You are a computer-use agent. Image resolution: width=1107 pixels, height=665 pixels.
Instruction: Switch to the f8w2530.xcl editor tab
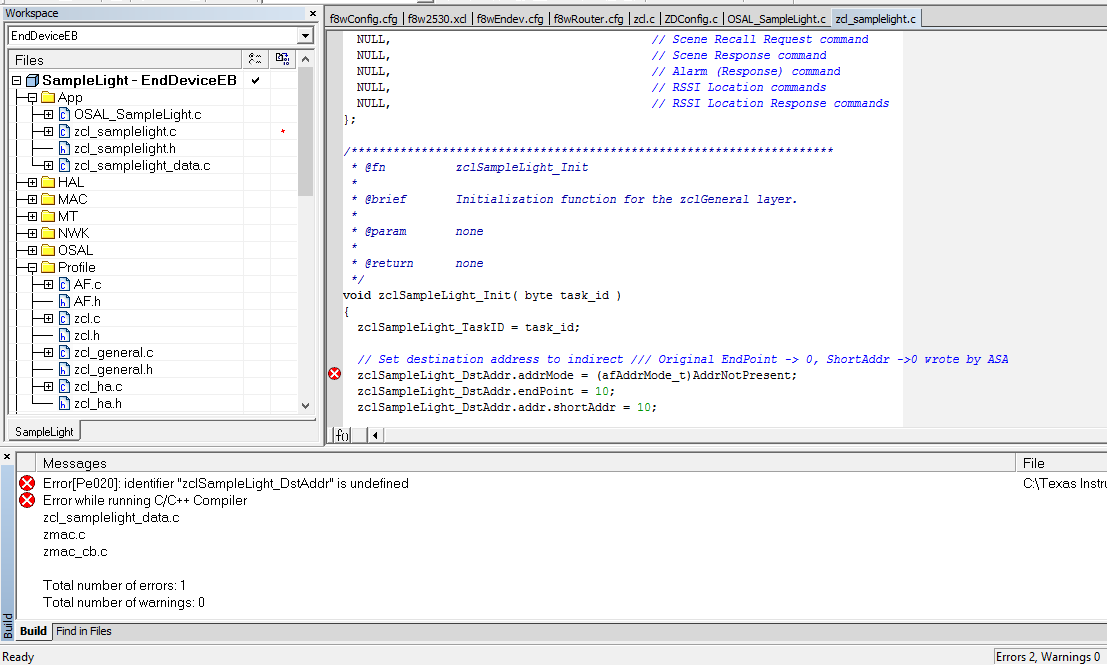437,19
